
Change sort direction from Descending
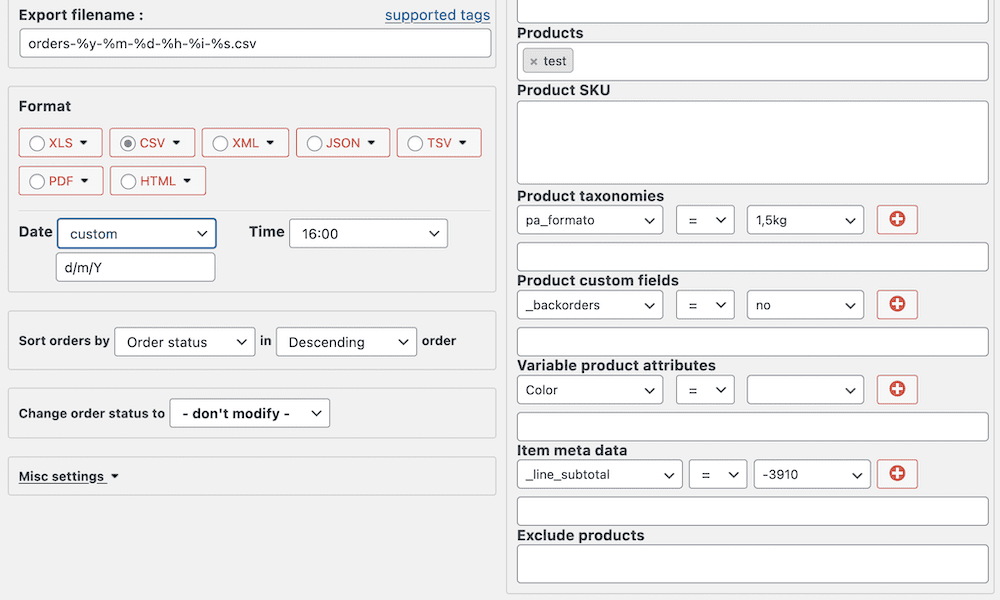(346, 341)
